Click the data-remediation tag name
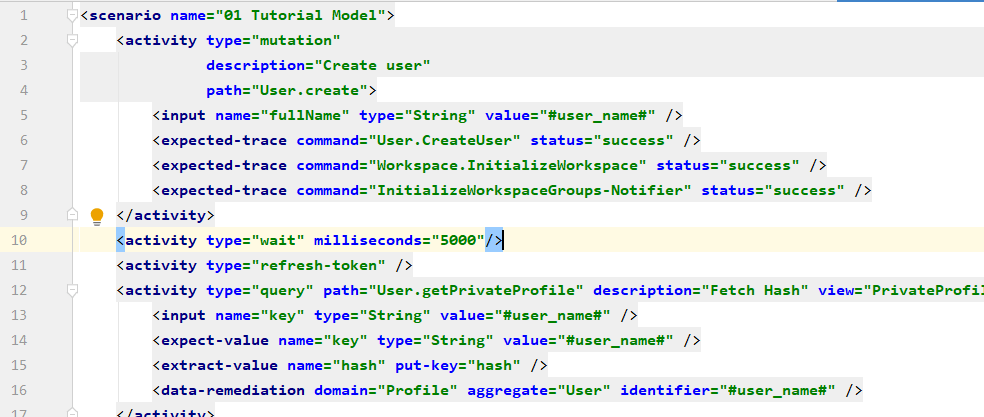The width and height of the screenshot is (984, 417). [x=233, y=390]
